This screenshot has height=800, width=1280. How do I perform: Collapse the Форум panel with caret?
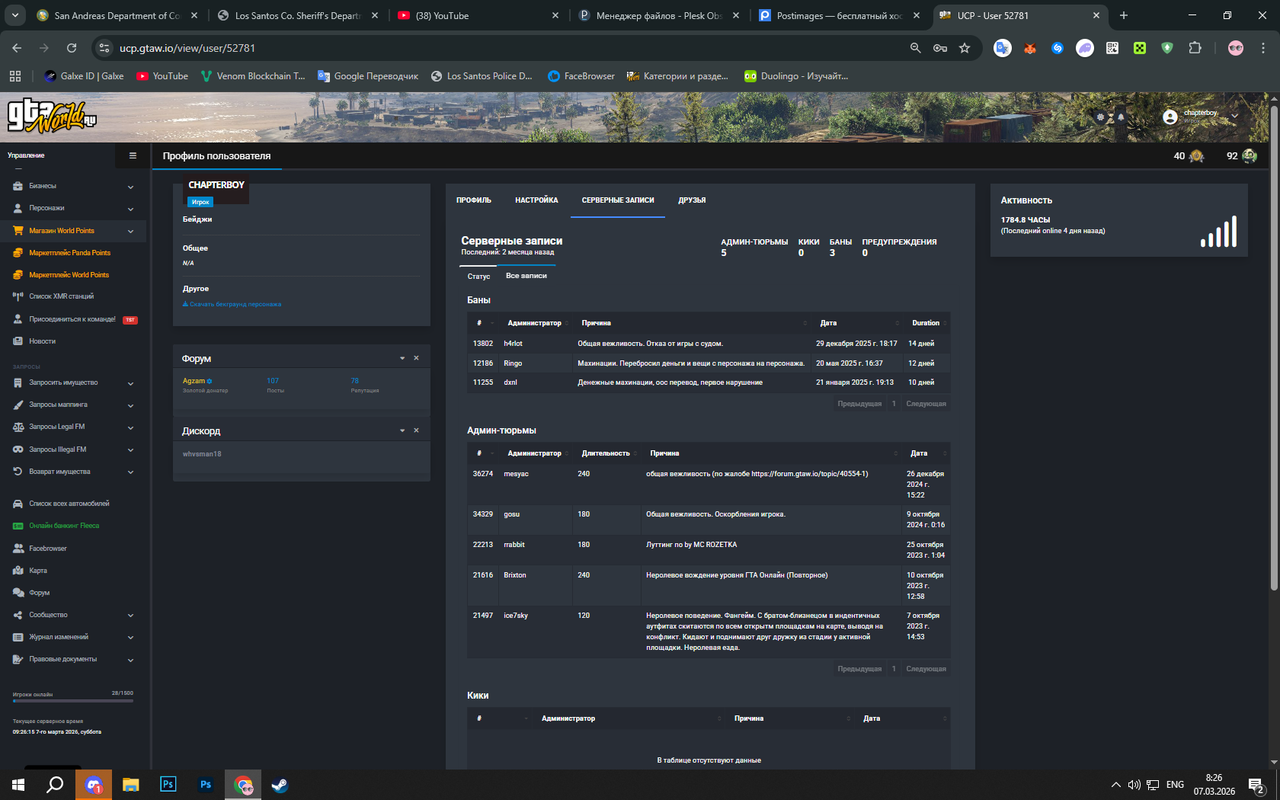pos(403,358)
